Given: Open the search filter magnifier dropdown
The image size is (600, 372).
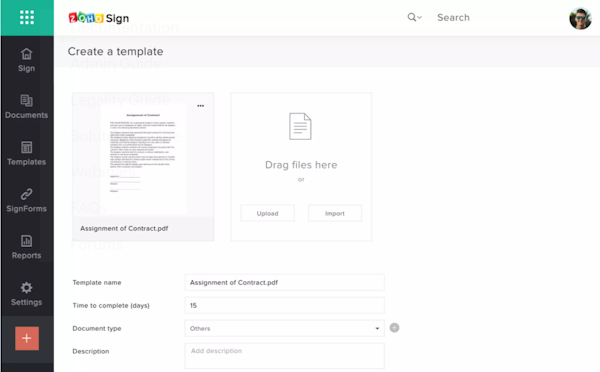Looking at the screenshot, I should [414, 17].
